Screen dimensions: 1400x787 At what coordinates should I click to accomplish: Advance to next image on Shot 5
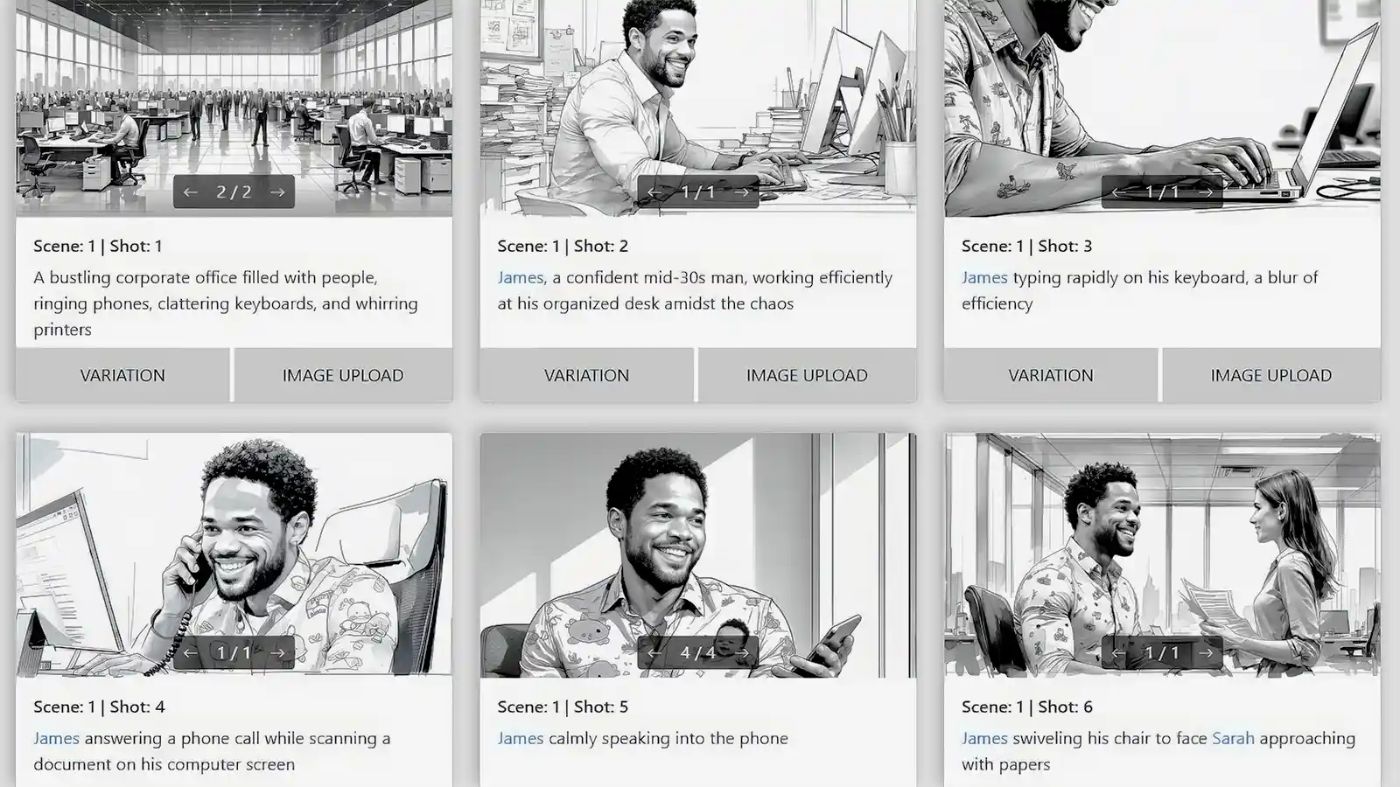[741, 653]
